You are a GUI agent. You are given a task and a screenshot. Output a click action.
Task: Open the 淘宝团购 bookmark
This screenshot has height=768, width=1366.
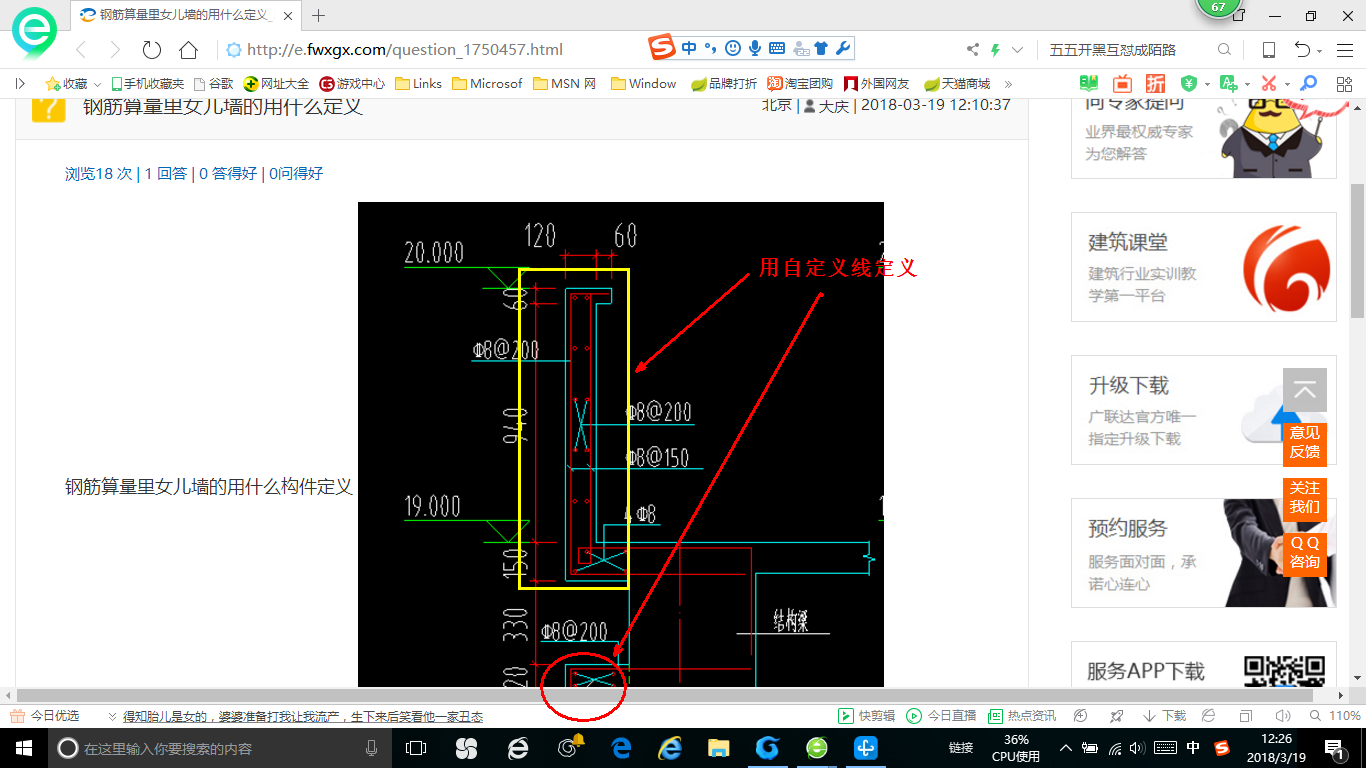pyautogui.click(x=800, y=84)
